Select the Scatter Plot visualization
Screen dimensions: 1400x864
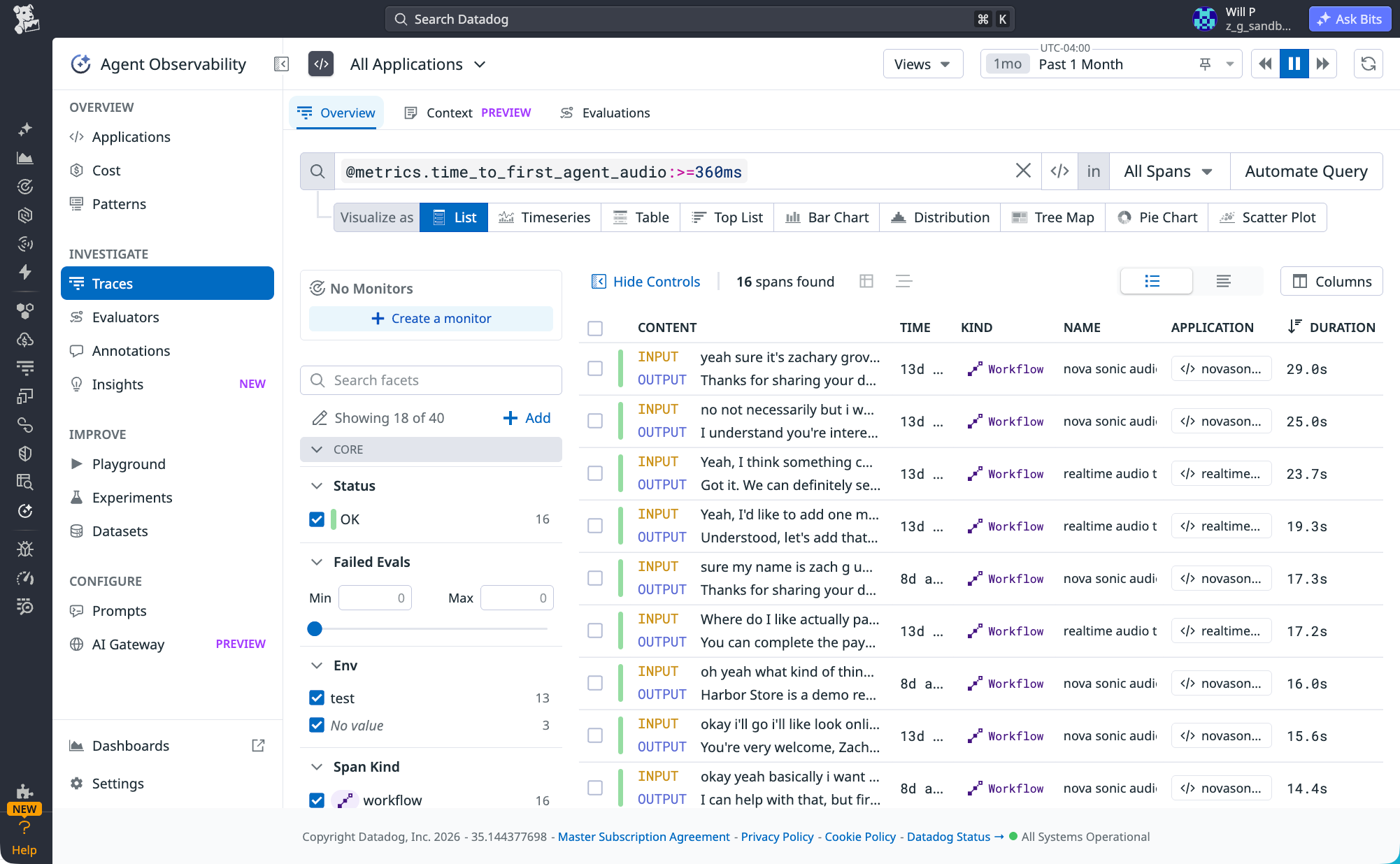tap(1267, 217)
